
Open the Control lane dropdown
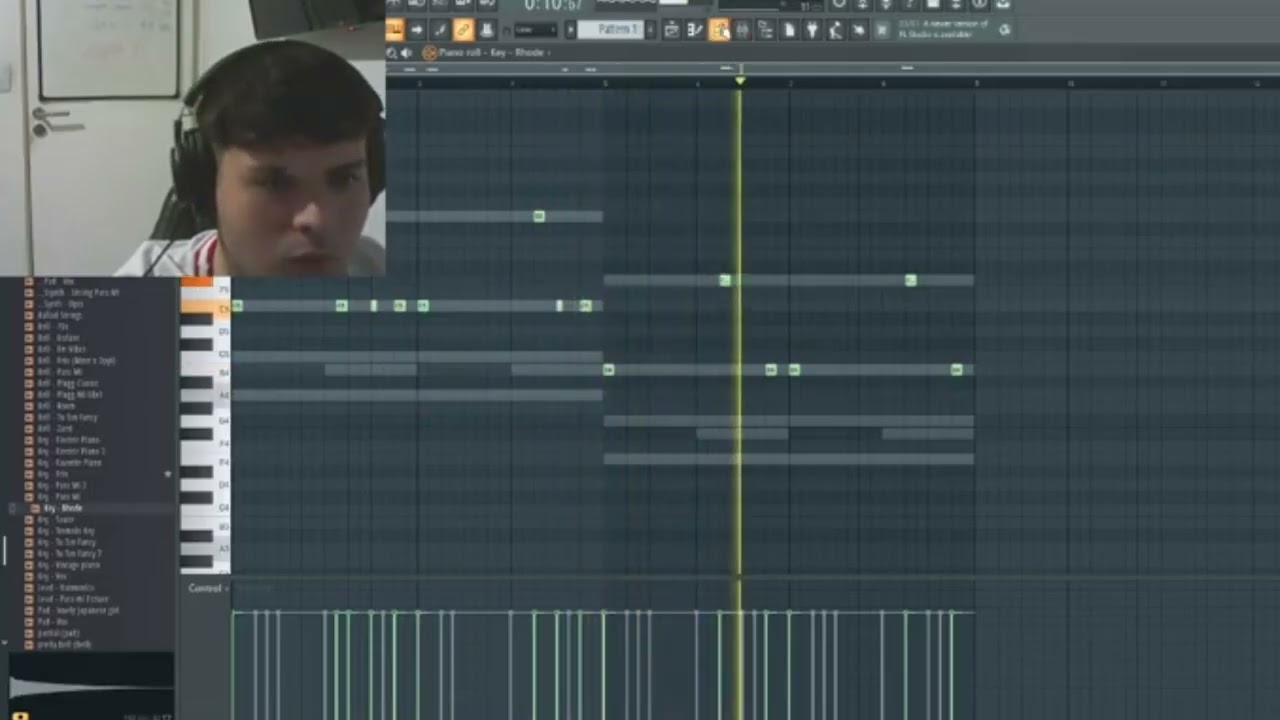coord(206,588)
